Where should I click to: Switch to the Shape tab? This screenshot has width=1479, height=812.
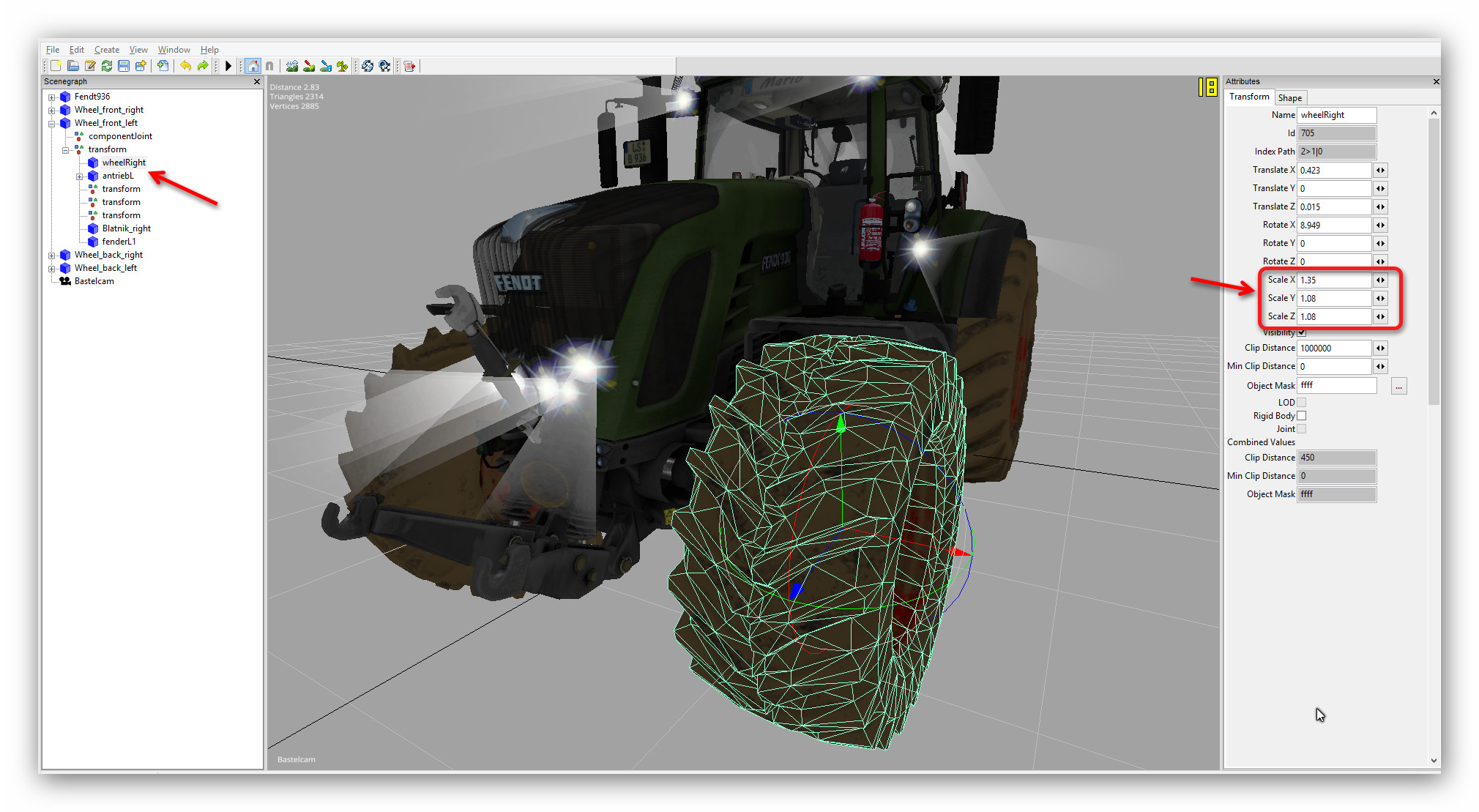click(x=1289, y=98)
